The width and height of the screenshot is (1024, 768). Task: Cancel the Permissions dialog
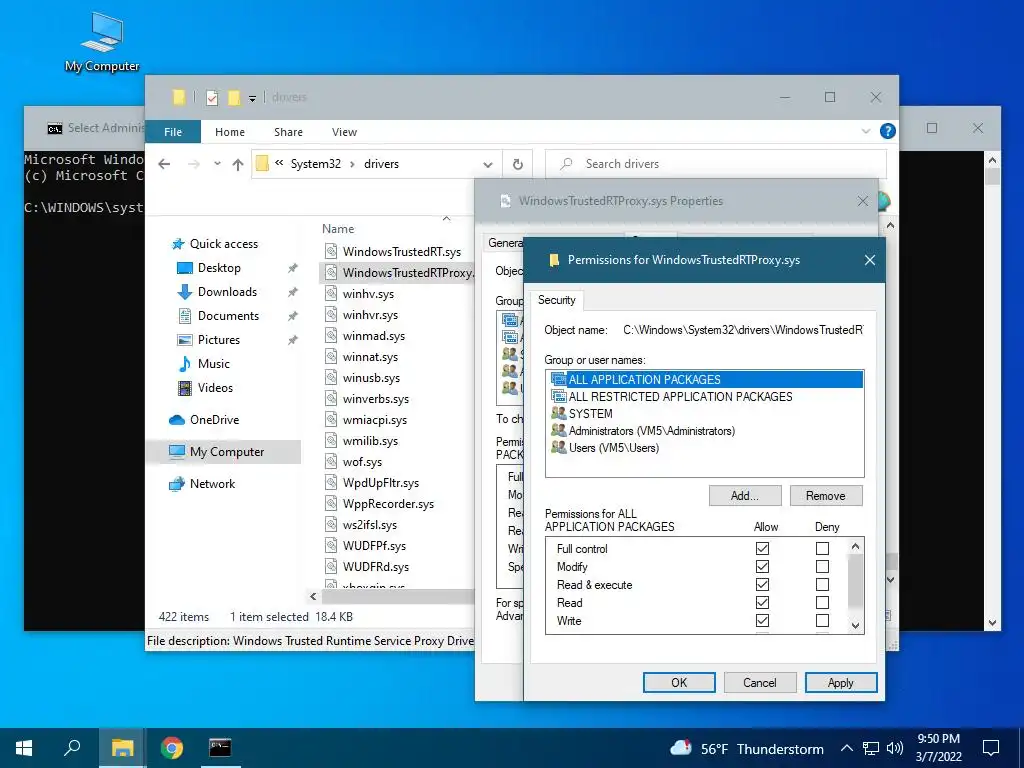[x=760, y=682]
